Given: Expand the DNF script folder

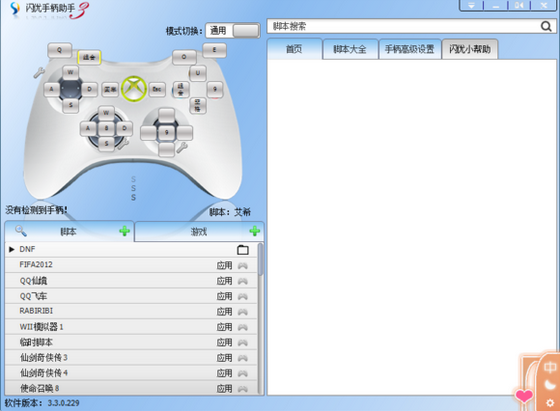Looking at the screenshot, I should pyautogui.click(x=12, y=249).
